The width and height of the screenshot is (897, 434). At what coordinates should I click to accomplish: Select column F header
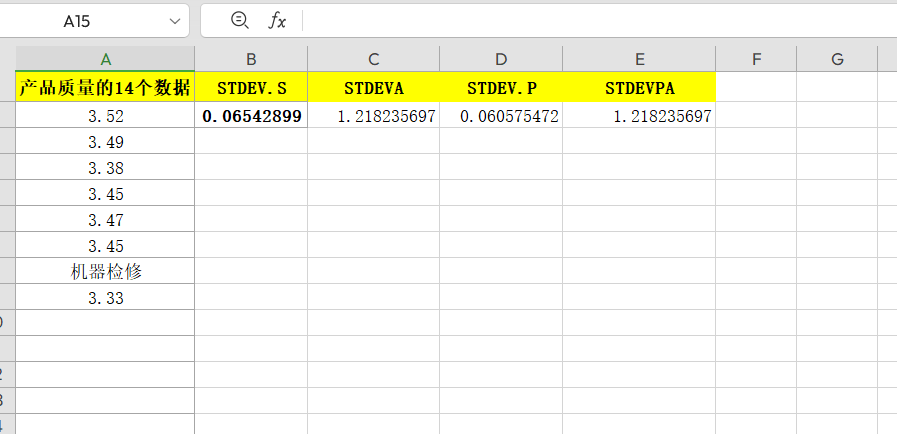(x=756, y=59)
